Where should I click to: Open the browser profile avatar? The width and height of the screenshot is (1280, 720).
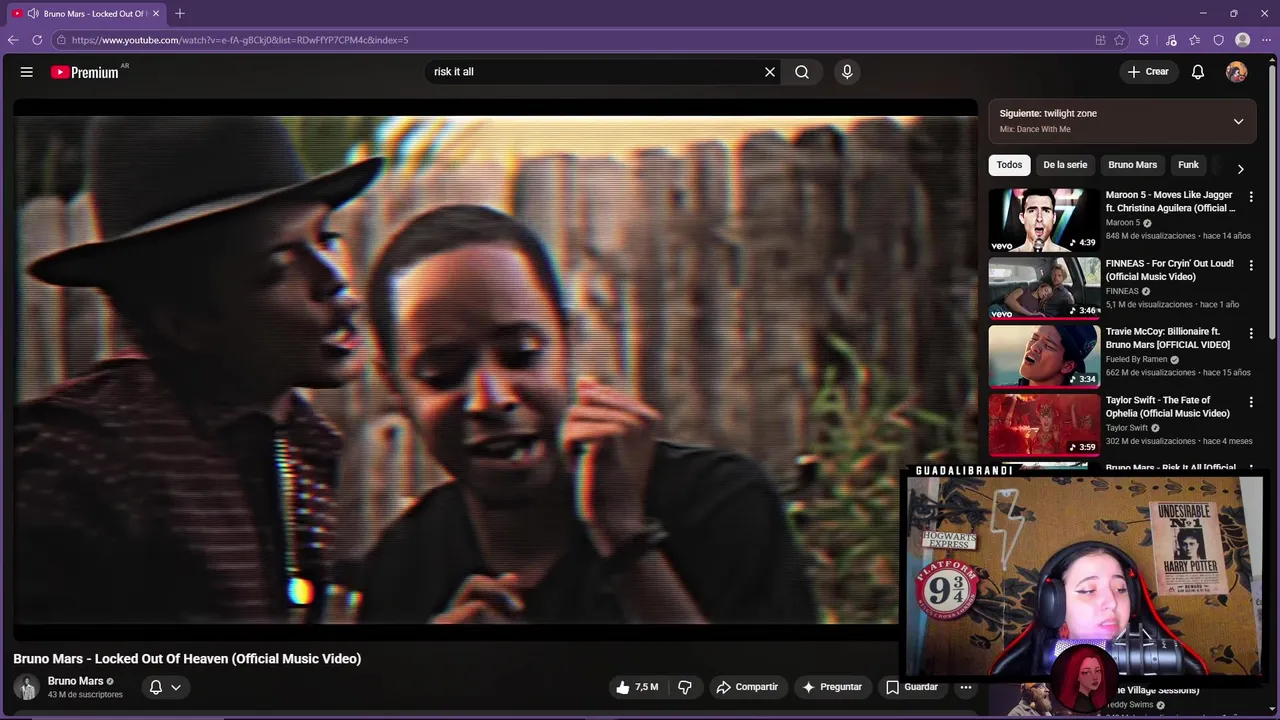[x=1243, y=40]
